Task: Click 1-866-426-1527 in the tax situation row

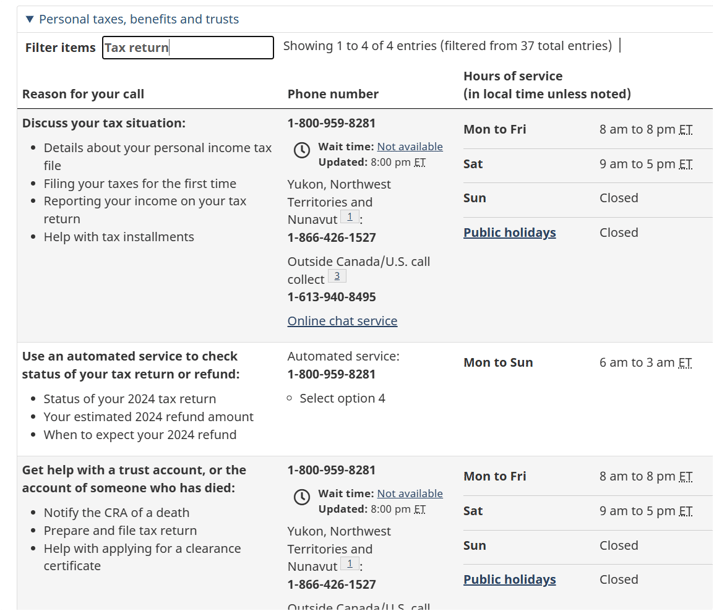Action: pyautogui.click(x=331, y=238)
